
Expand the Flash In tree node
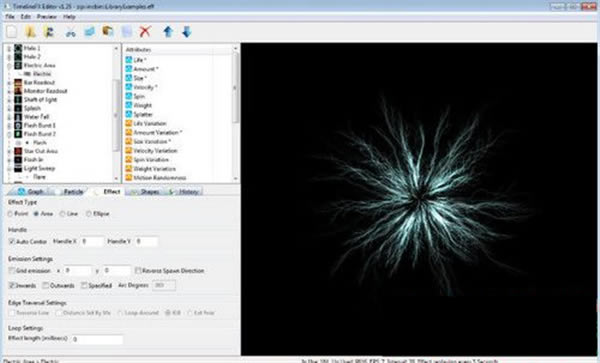coord(9,160)
